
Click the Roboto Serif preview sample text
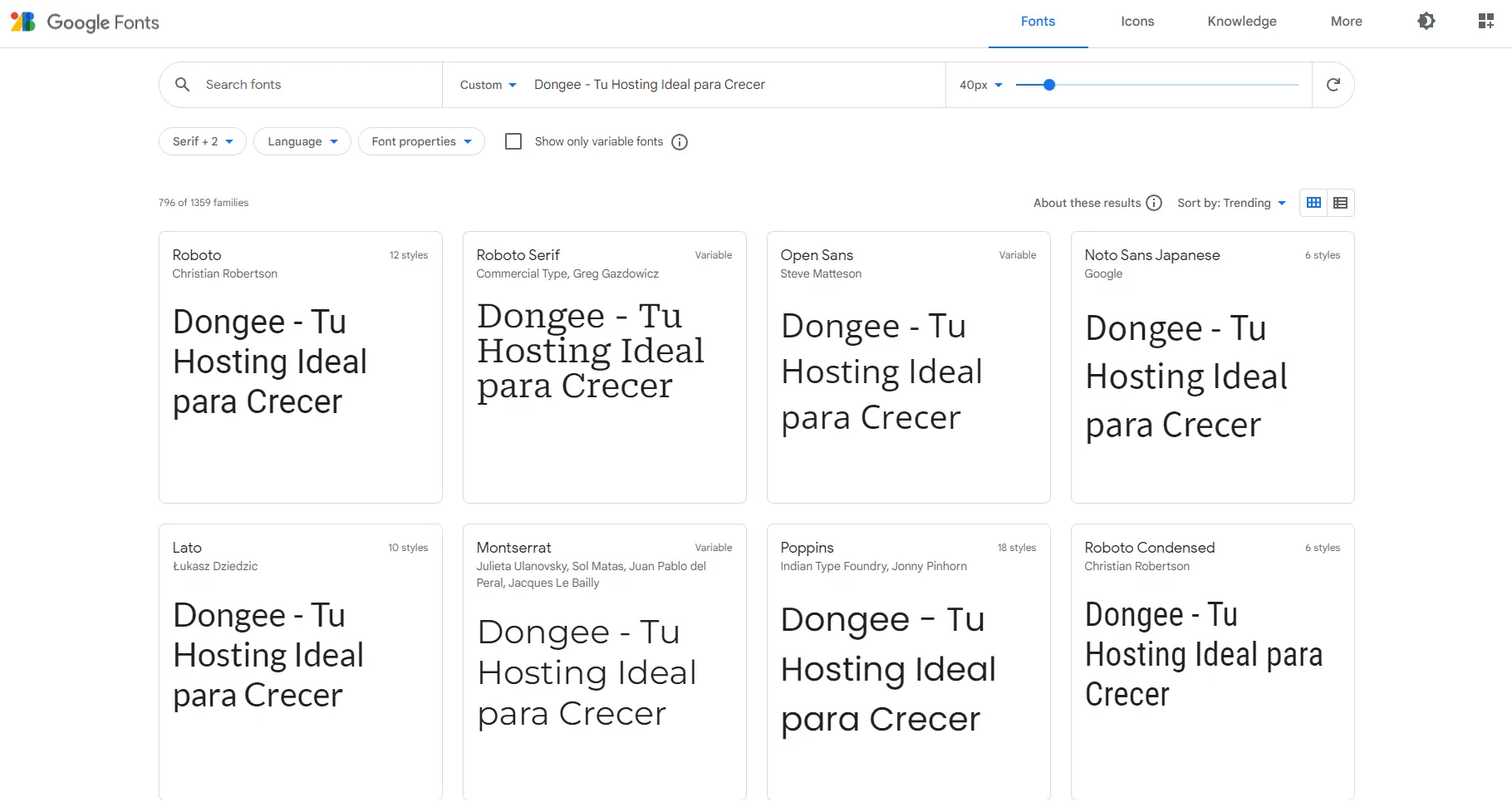591,351
